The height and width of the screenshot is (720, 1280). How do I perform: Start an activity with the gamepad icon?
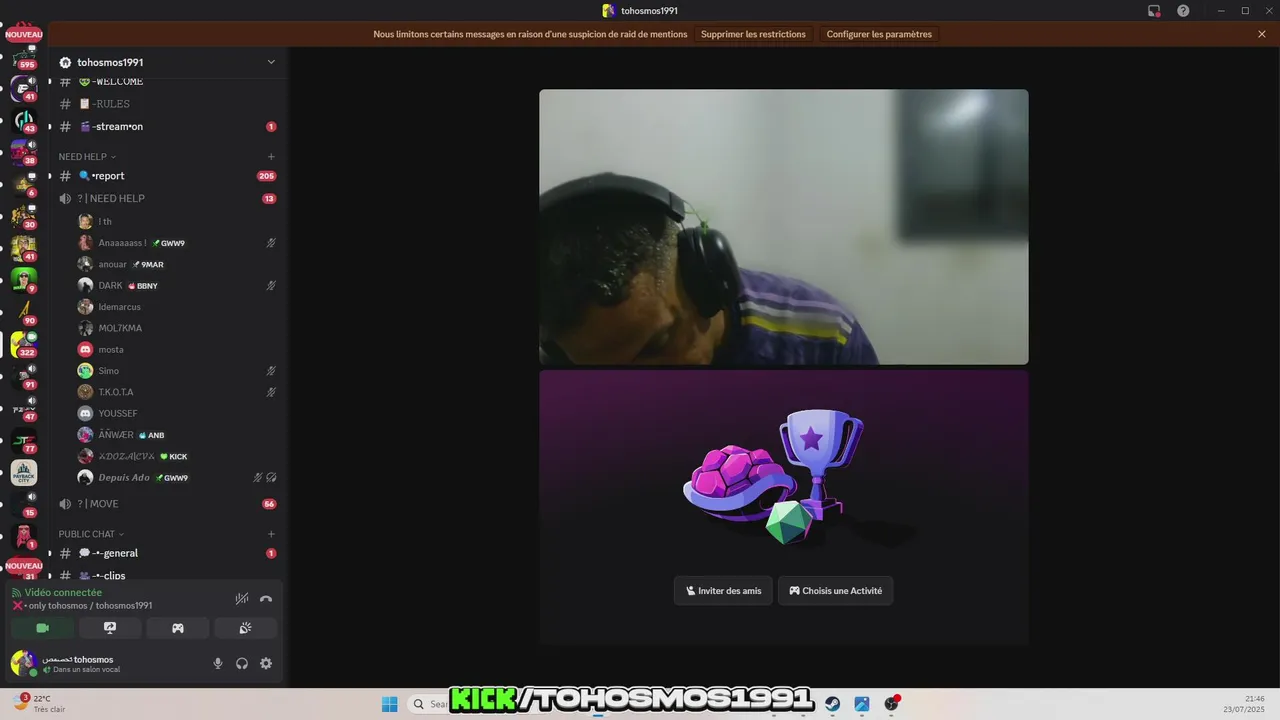[178, 628]
